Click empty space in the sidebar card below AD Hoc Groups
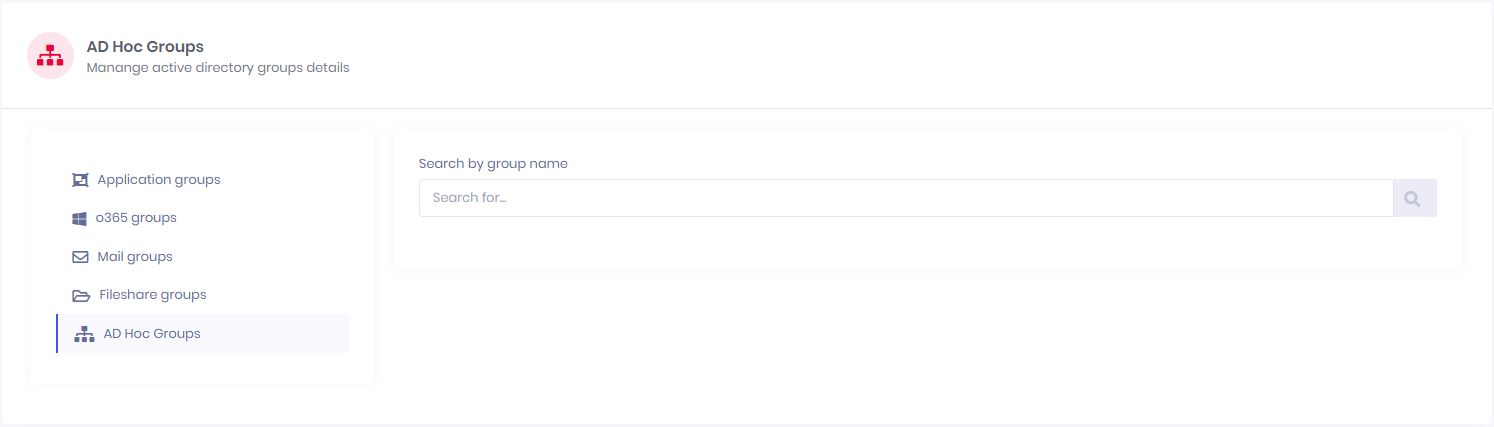Image resolution: width=1494 pixels, height=427 pixels. pyautogui.click(x=203, y=369)
